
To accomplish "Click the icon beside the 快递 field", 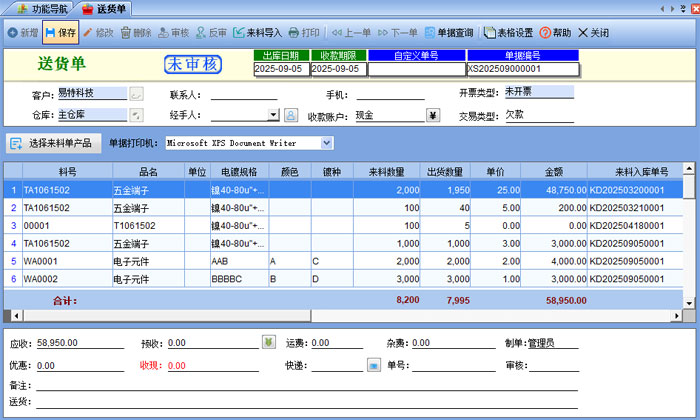I will (374, 365).
